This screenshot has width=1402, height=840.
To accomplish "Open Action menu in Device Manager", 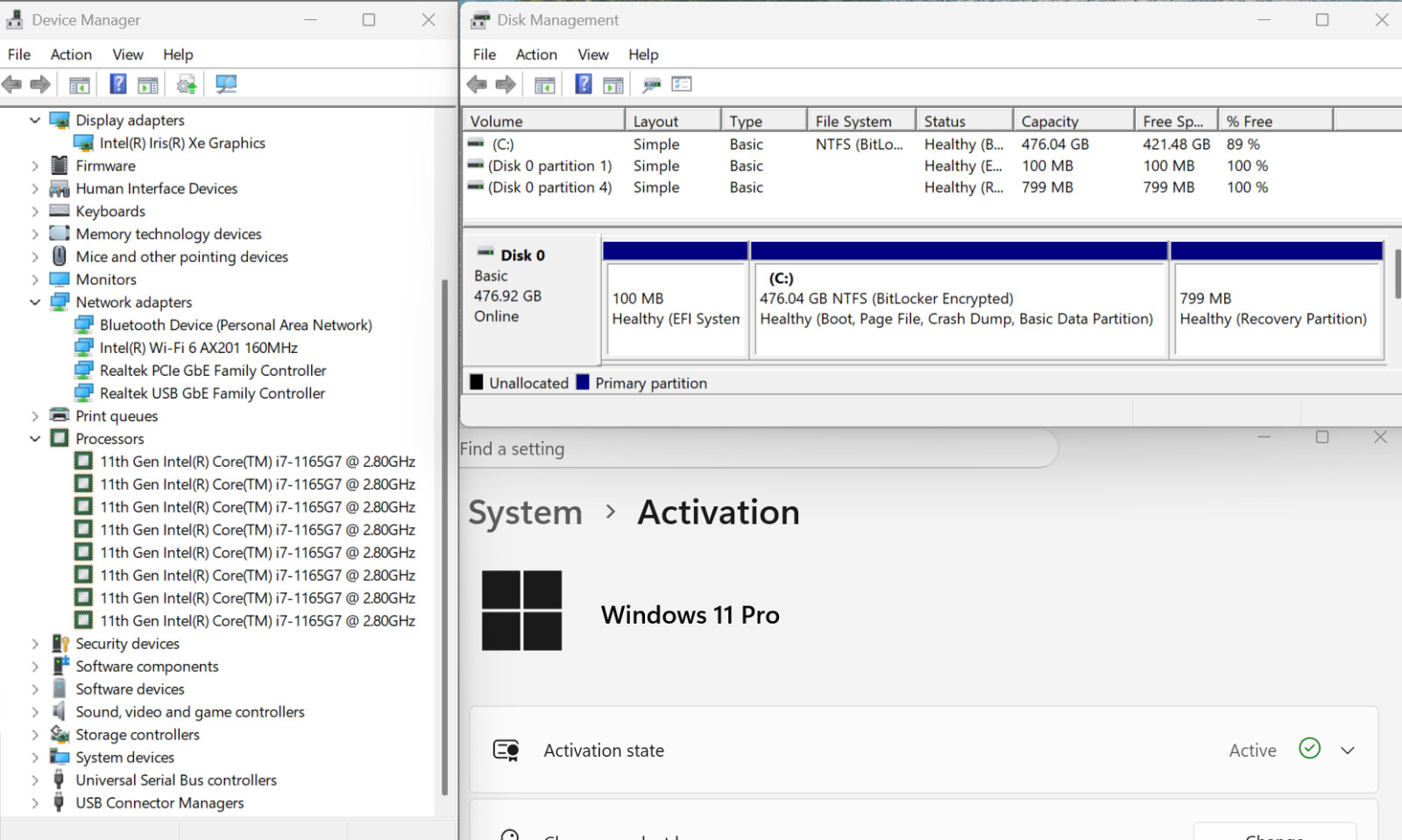I will tap(71, 54).
